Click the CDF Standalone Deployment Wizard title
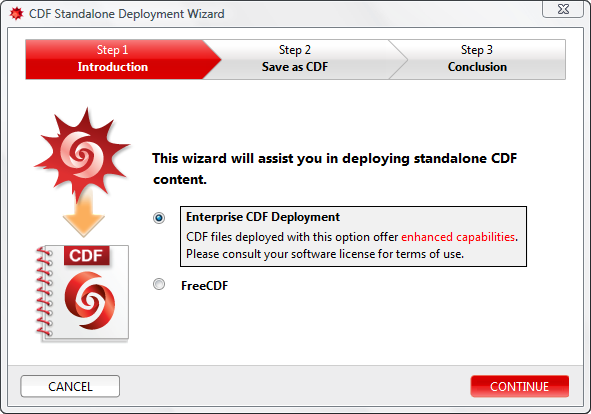The height and width of the screenshot is (414, 591). click(x=127, y=14)
